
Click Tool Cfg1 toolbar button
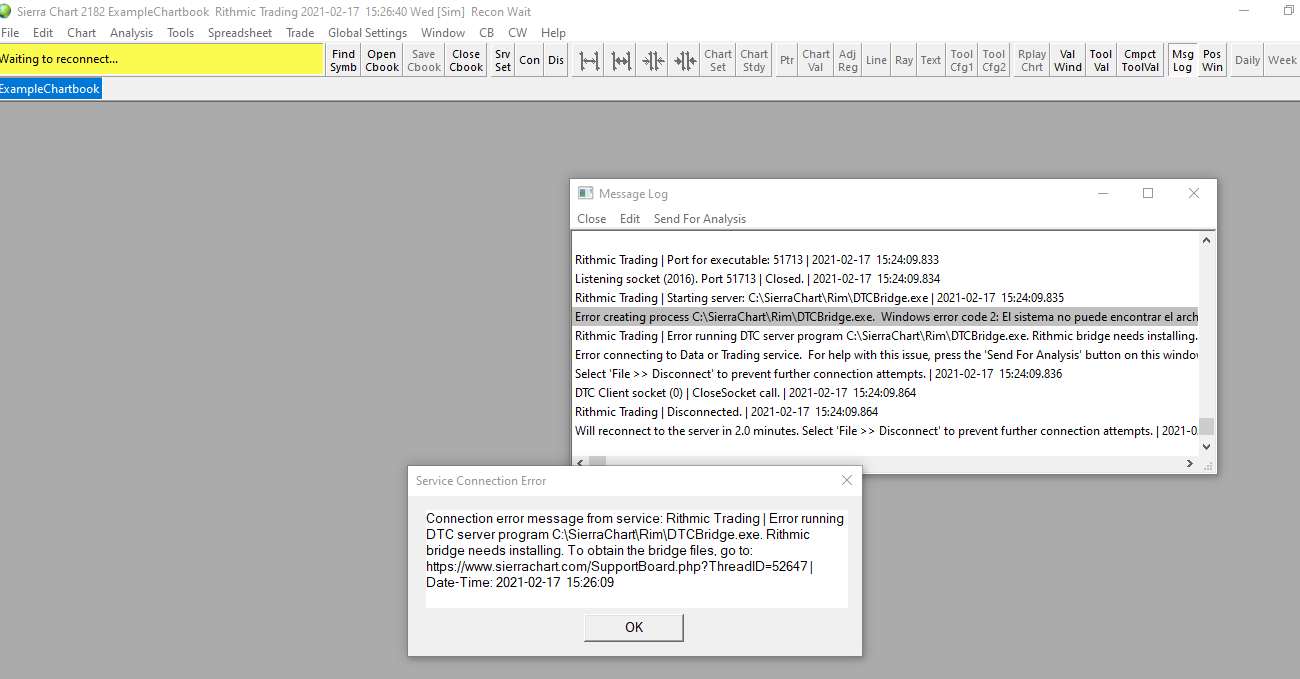(x=962, y=60)
